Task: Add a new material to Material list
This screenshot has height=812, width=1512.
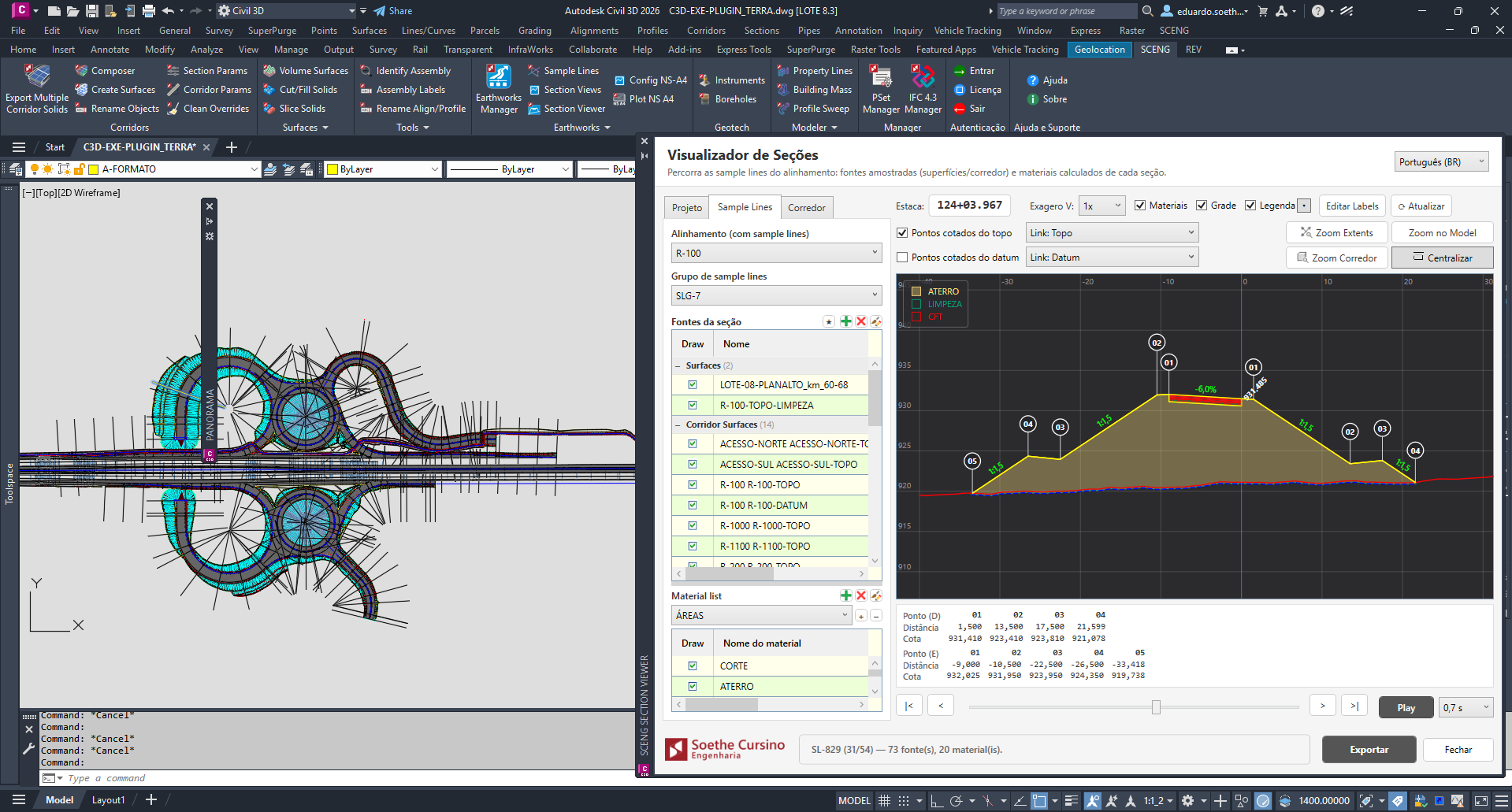Action: tap(846, 595)
